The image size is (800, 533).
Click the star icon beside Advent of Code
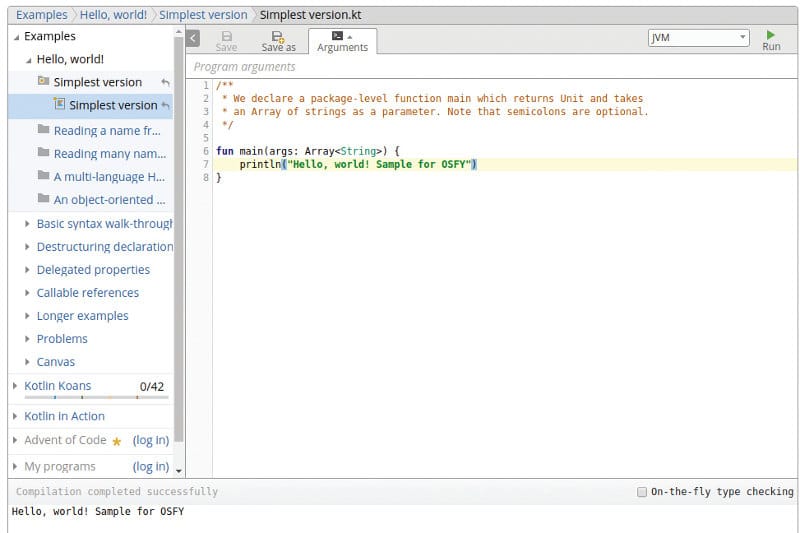117,441
